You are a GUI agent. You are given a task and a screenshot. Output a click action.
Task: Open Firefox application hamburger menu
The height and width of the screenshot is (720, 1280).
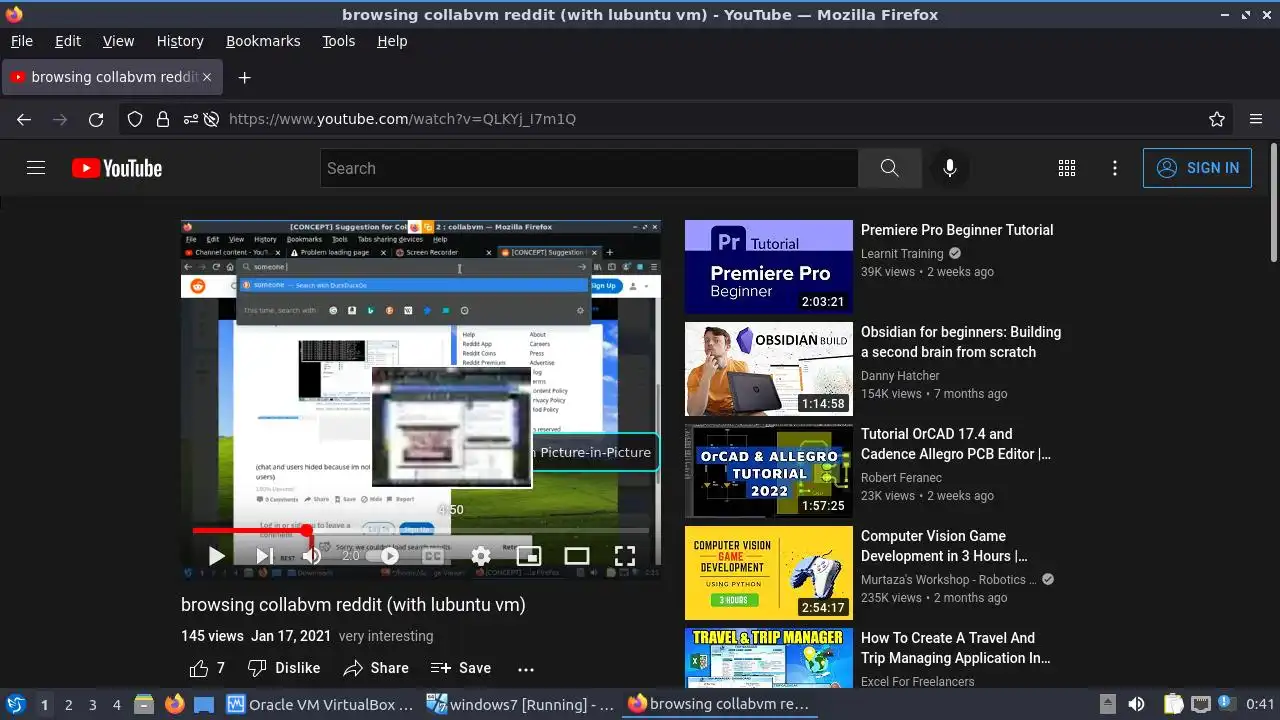click(x=1256, y=119)
